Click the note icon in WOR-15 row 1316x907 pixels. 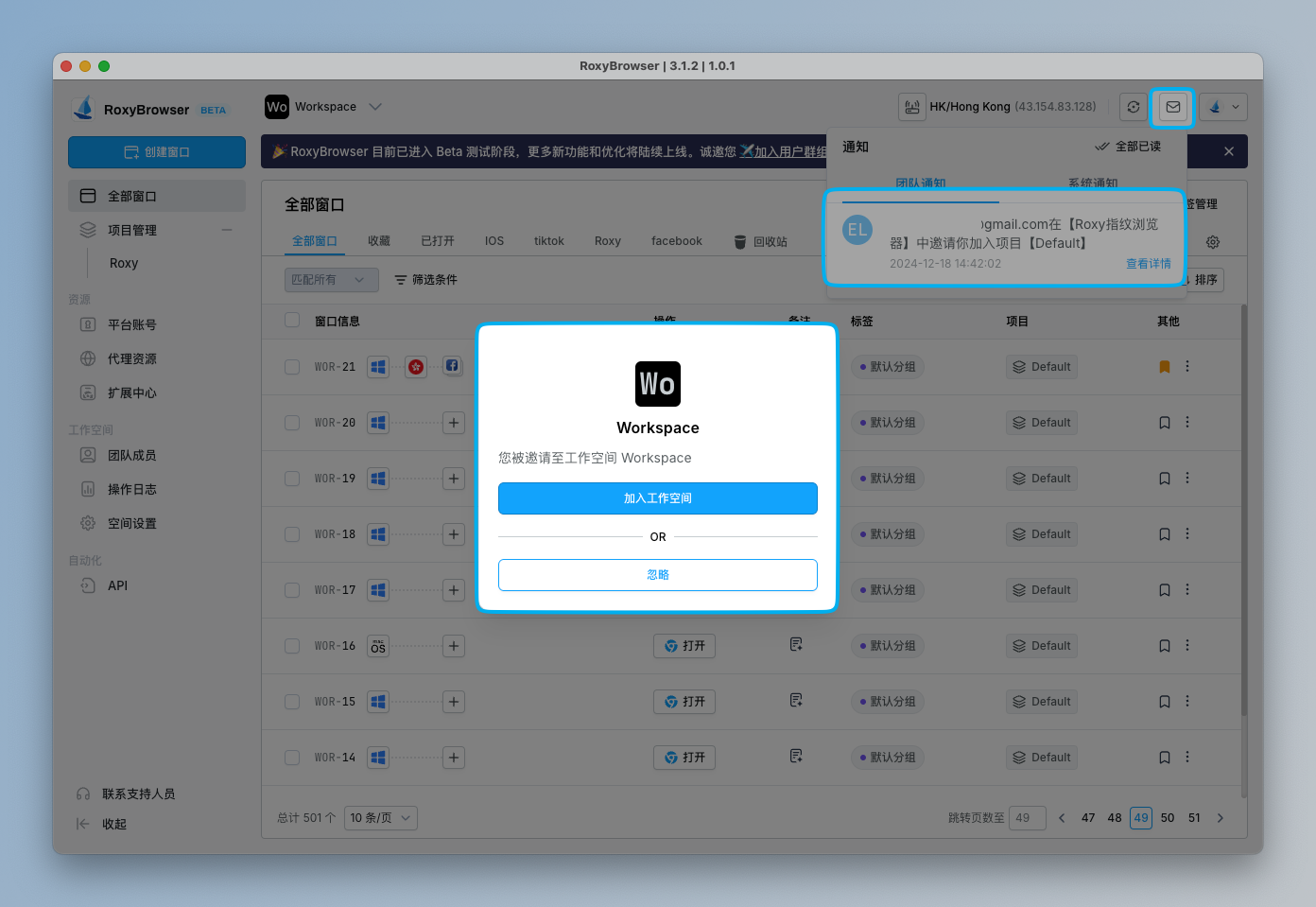tap(796, 701)
